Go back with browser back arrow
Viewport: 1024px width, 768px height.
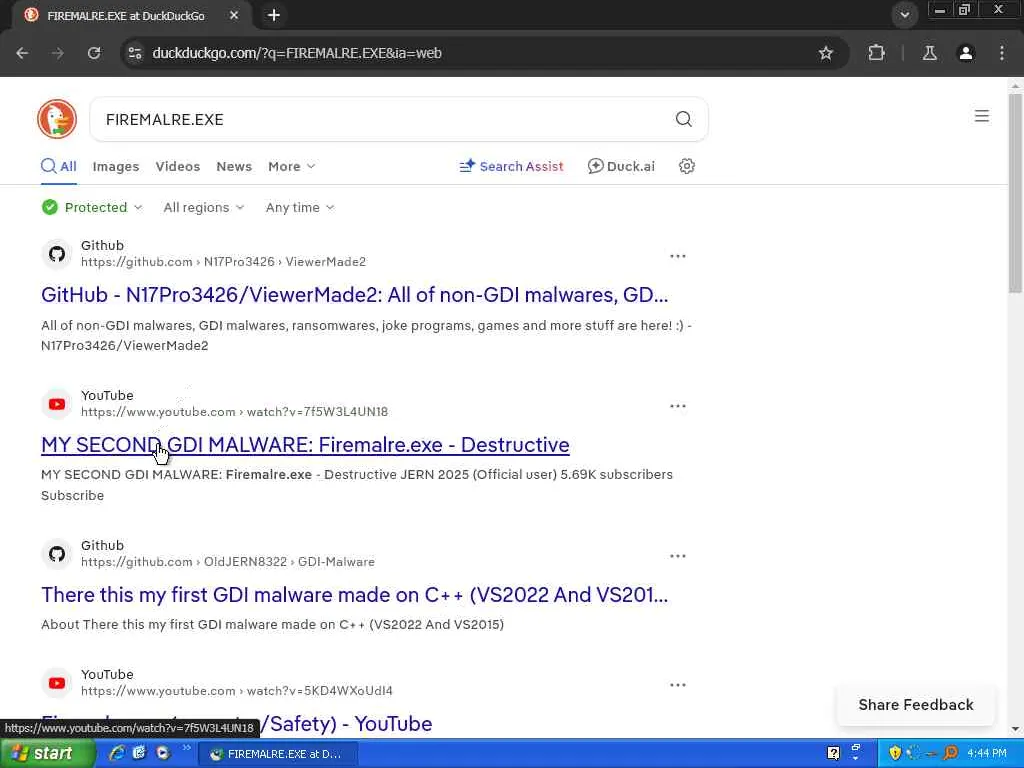click(22, 53)
